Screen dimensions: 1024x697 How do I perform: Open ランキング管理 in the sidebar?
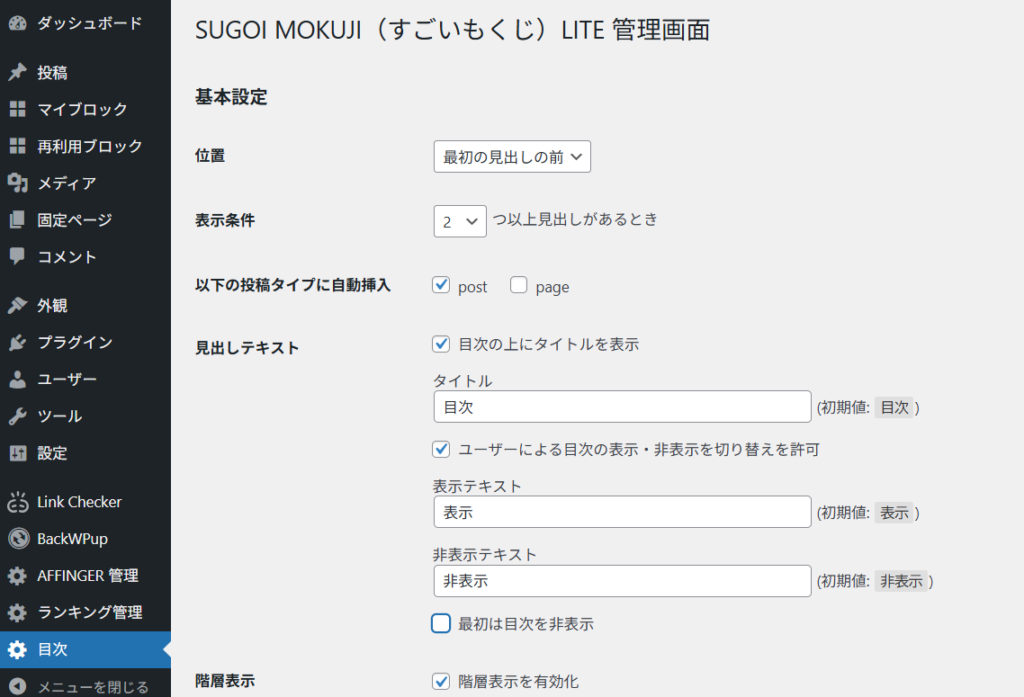89,612
